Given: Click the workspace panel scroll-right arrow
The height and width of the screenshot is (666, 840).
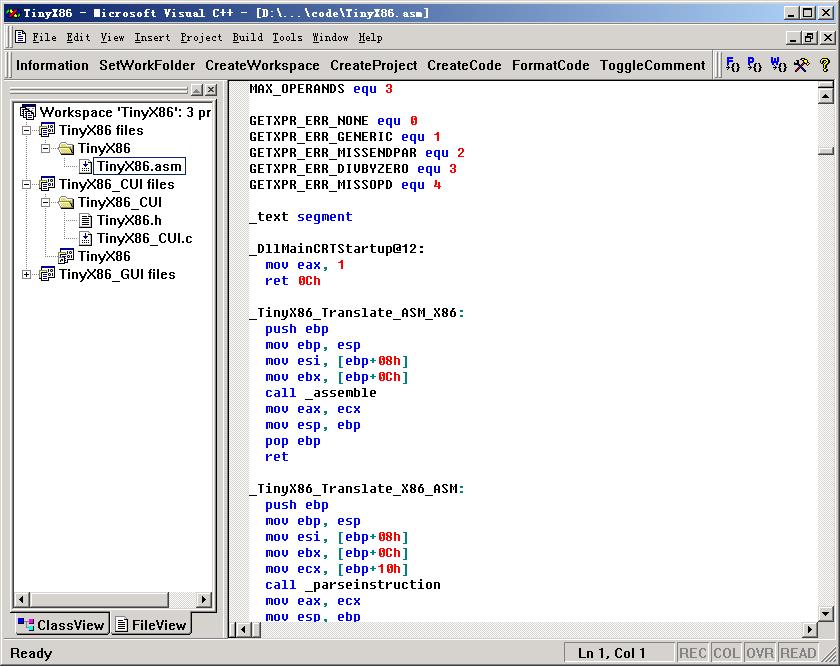Looking at the screenshot, I should tap(204, 599).
